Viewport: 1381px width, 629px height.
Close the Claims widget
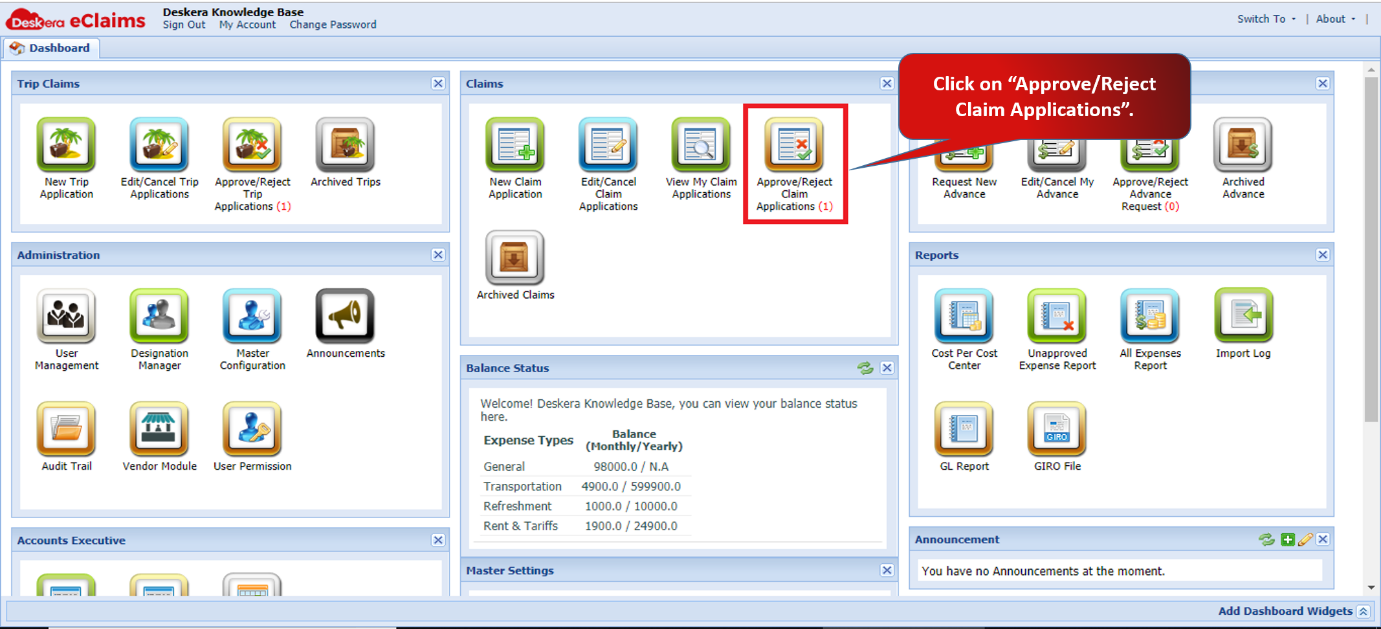click(887, 84)
